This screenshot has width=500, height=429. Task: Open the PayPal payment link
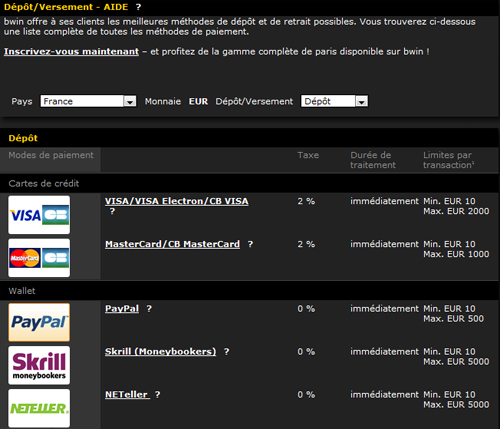(122, 309)
